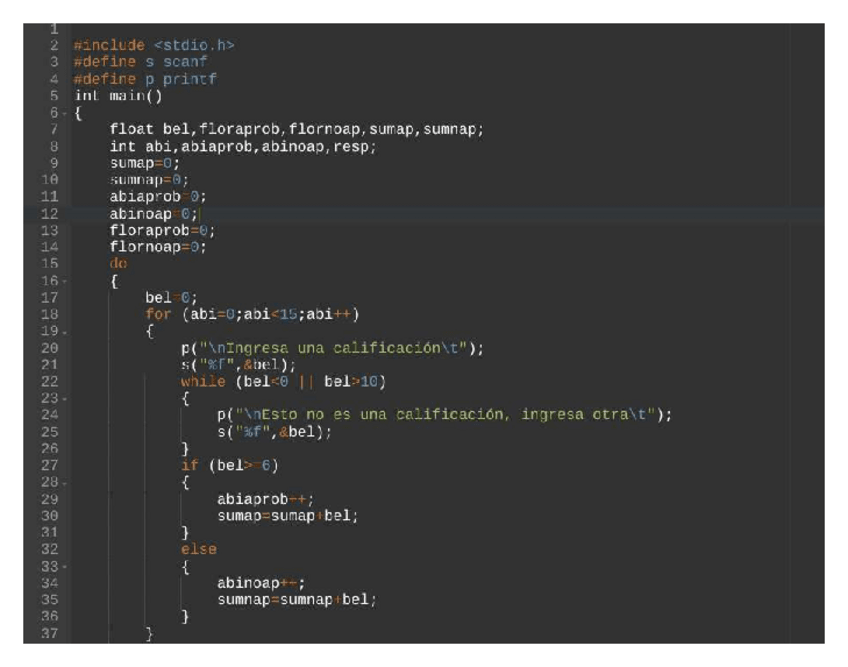Click the 'if (bel>=6)' line
Screen dimensions: 848x667
[x=230, y=465]
